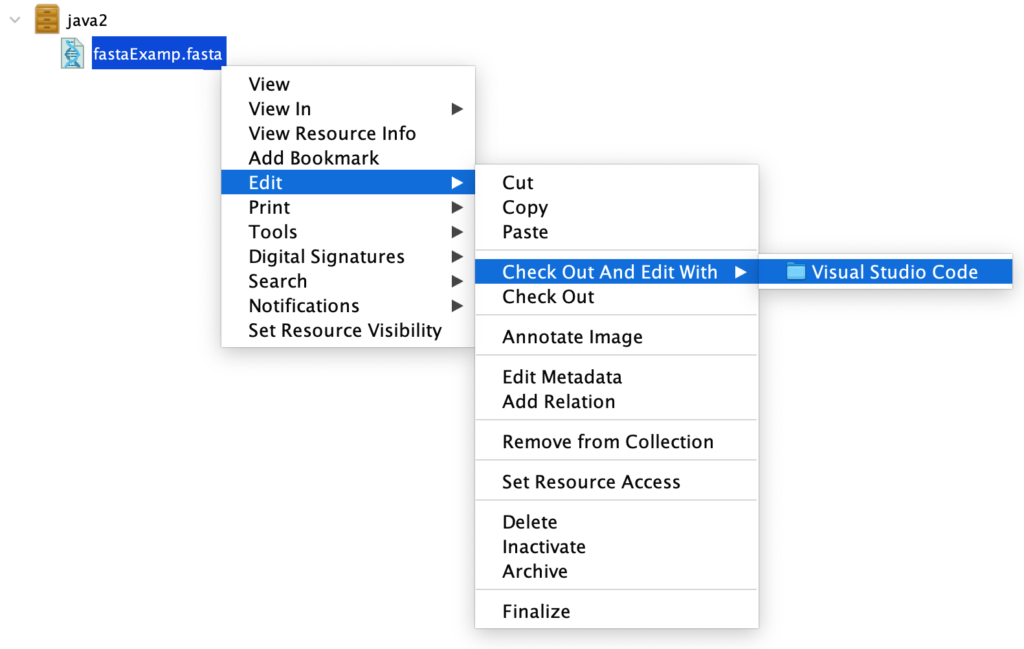Click the fastaExamp.fasta DNA file icon
The width and height of the screenshot is (1024, 649).
click(x=72, y=53)
